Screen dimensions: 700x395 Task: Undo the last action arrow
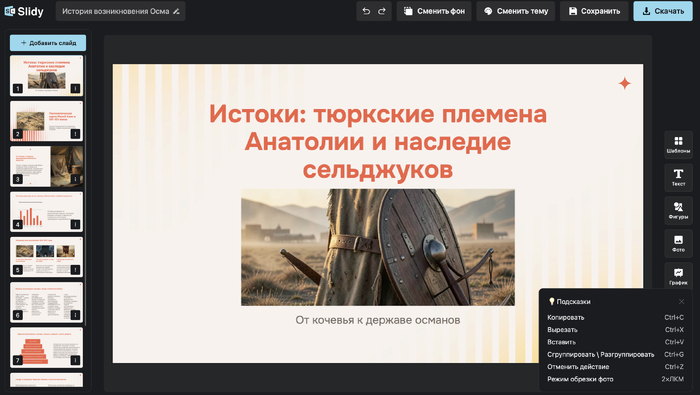coord(366,11)
